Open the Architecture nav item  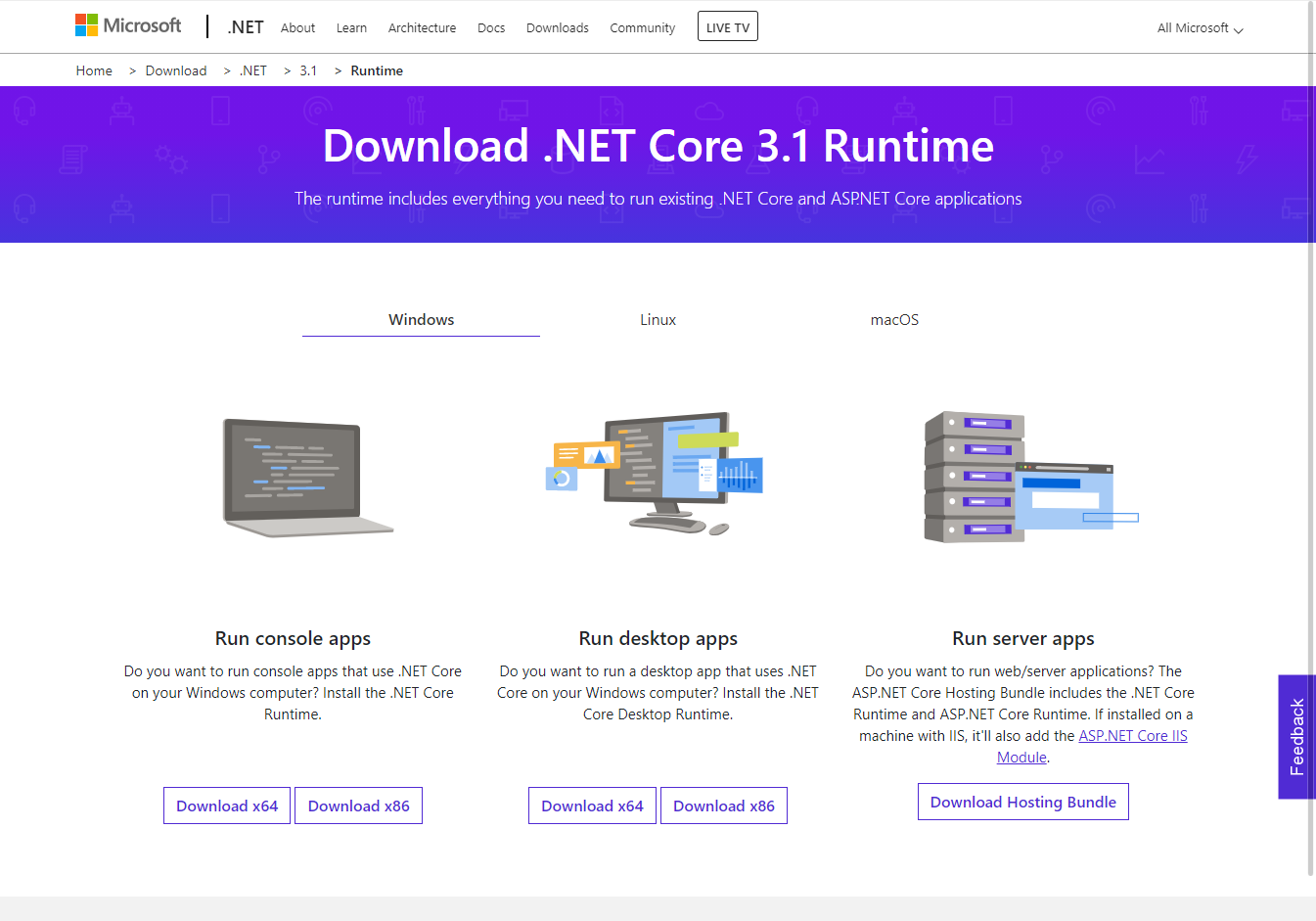pyautogui.click(x=422, y=28)
